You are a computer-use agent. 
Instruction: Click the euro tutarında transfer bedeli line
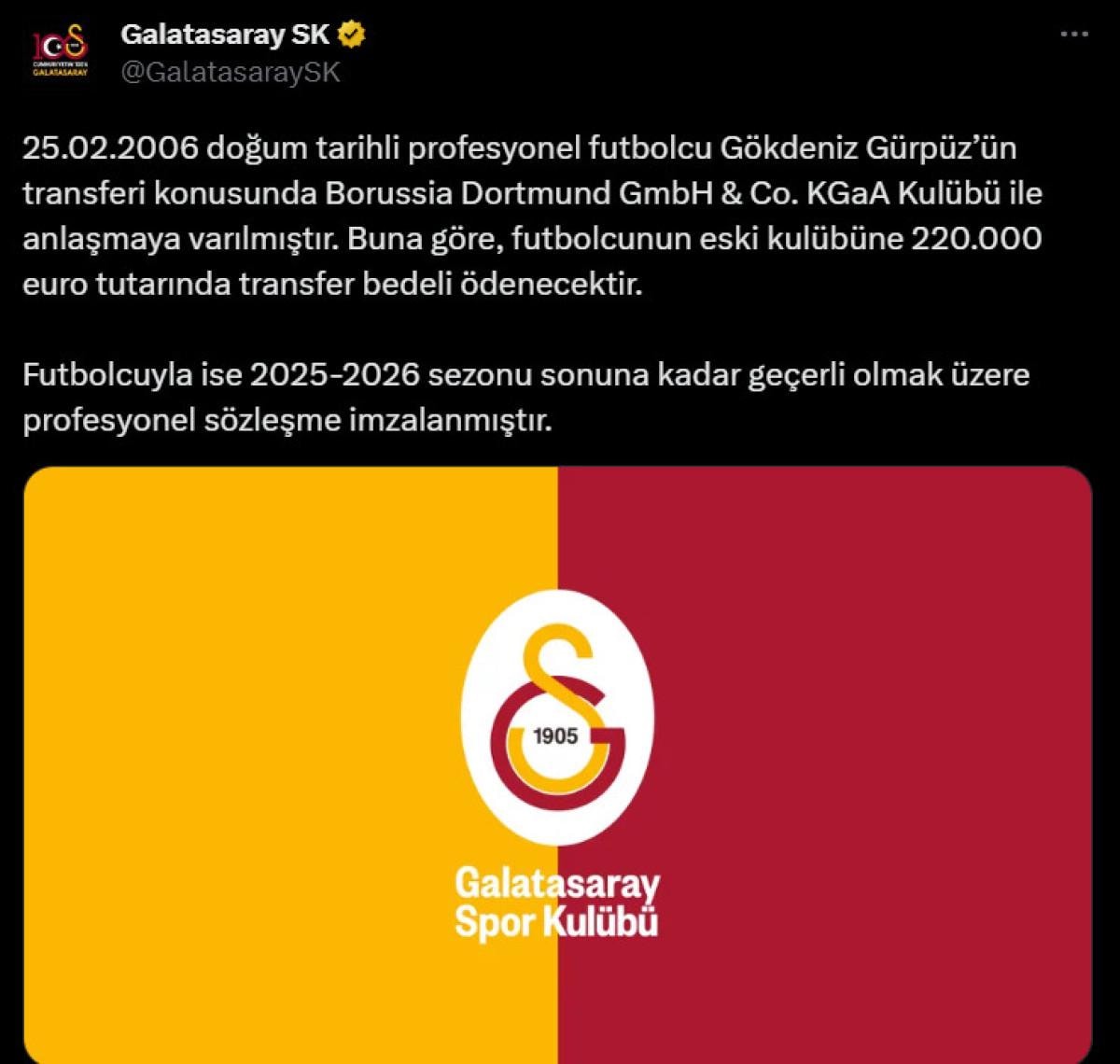click(x=334, y=285)
